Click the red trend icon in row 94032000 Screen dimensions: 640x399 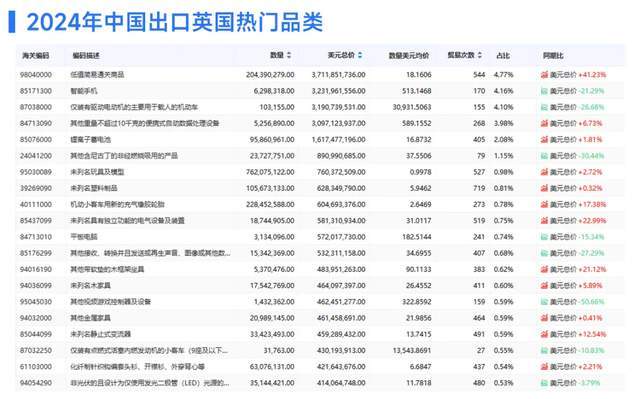pos(544,318)
